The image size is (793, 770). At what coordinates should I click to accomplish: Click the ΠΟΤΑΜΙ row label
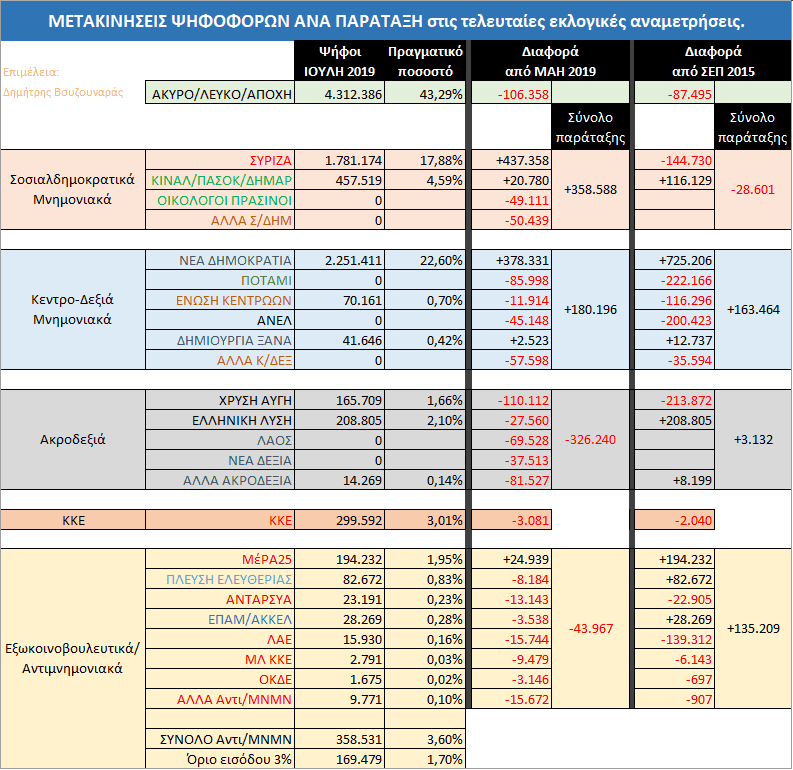click(x=220, y=280)
